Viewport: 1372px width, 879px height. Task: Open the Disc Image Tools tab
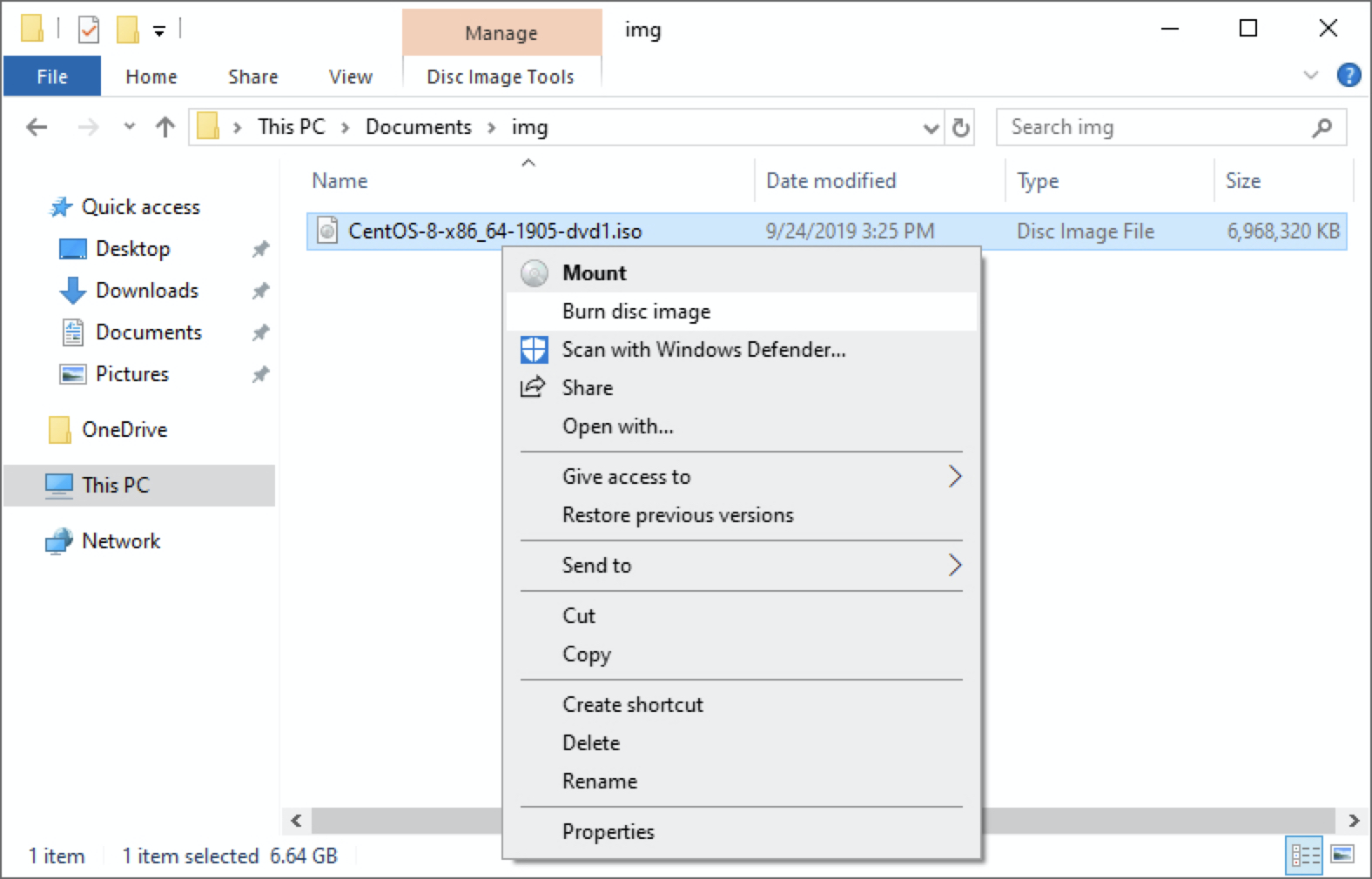pos(501,77)
